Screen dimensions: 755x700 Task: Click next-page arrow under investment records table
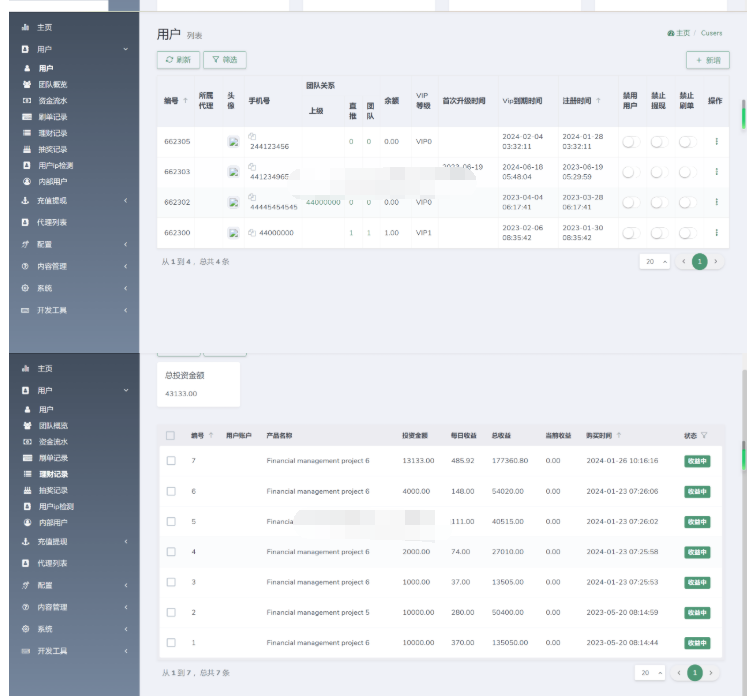pos(713,673)
